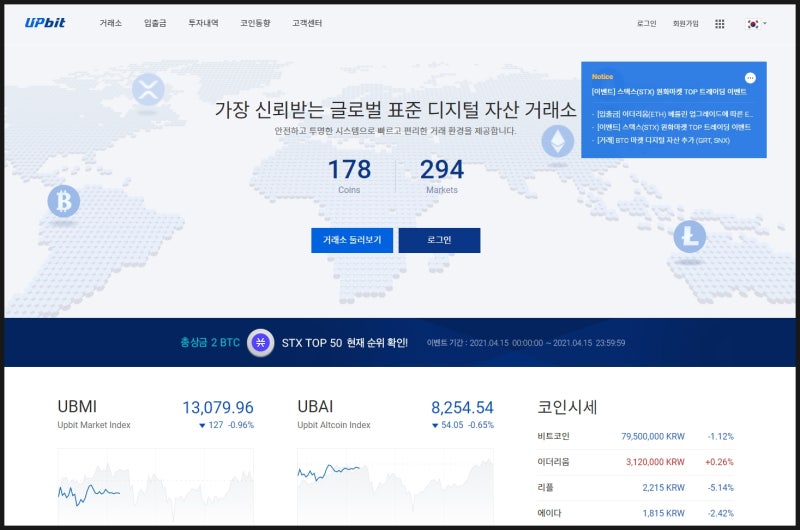Click the event period date text

[x=526, y=343]
